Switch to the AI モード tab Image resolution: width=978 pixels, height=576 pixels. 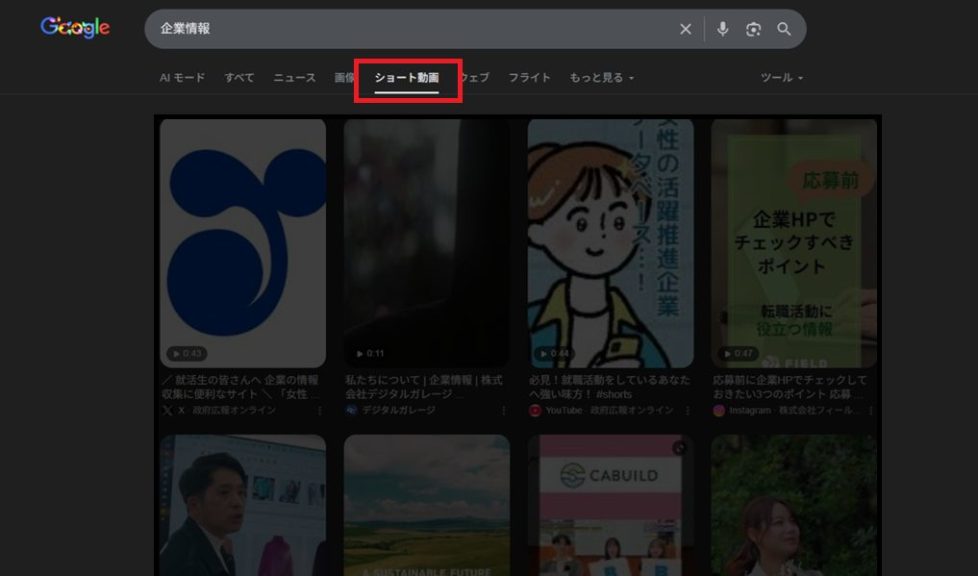pyautogui.click(x=182, y=78)
